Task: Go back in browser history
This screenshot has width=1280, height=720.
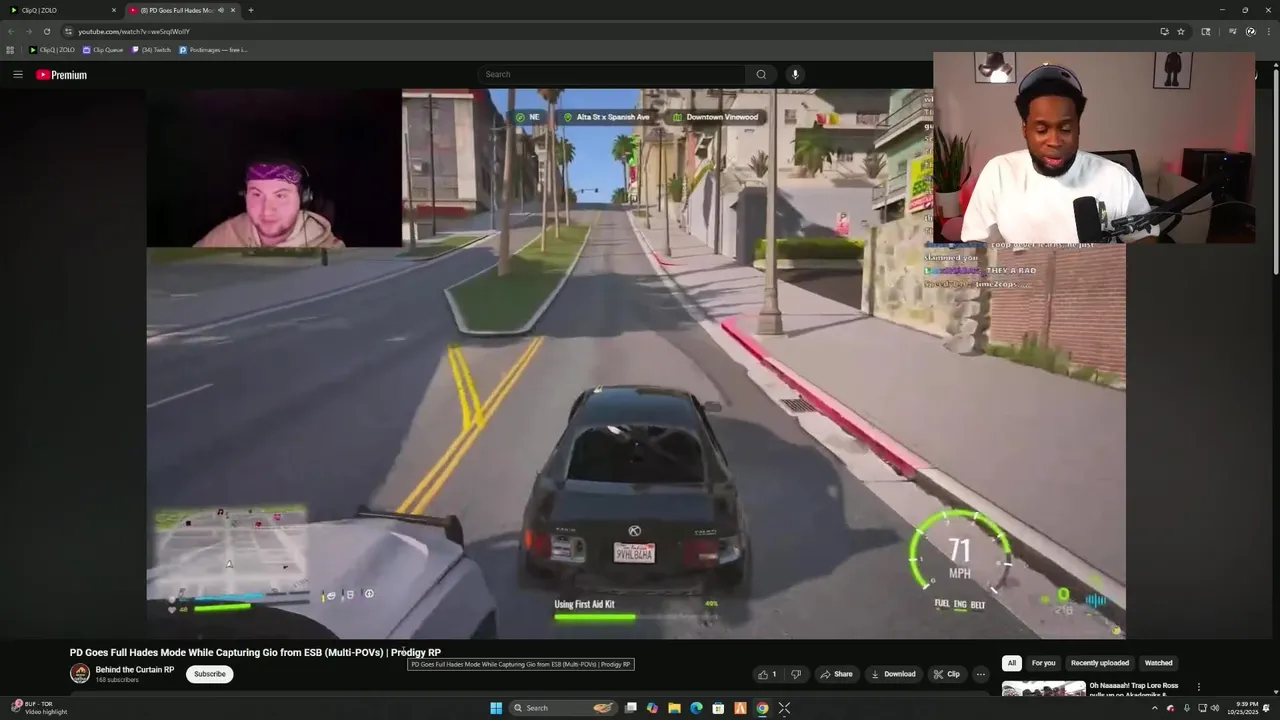Action: (11, 31)
